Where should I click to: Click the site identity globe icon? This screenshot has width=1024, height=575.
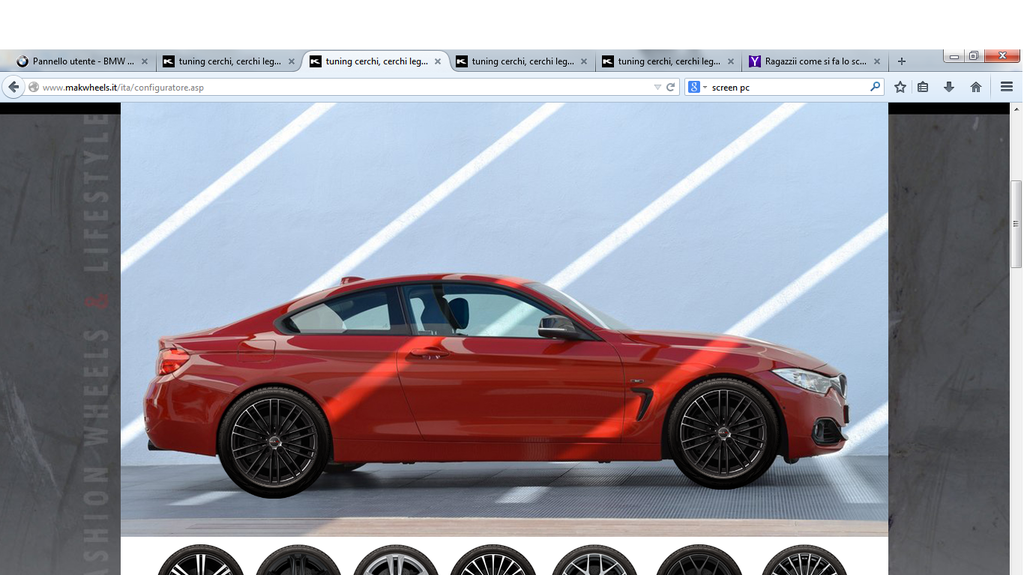click(33, 87)
